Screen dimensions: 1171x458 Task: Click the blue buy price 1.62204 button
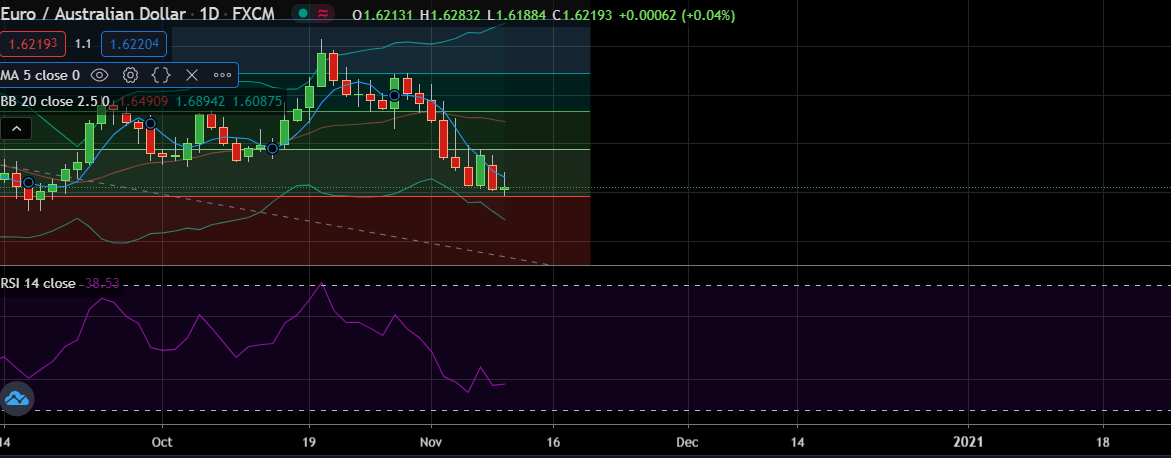coord(134,44)
